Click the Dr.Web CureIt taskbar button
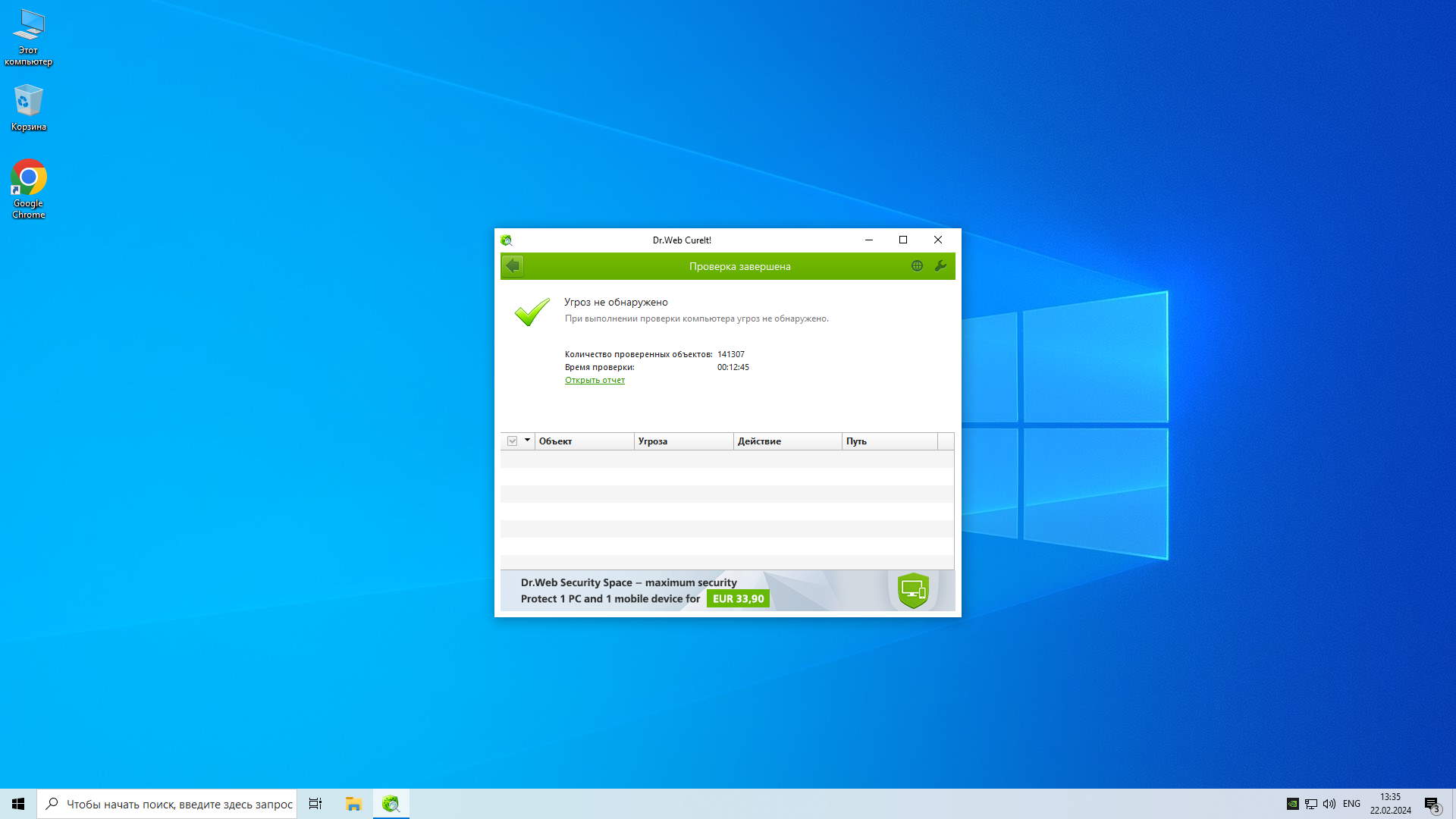The image size is (1456, 819). pyautogui.click(x=391, y=804)
